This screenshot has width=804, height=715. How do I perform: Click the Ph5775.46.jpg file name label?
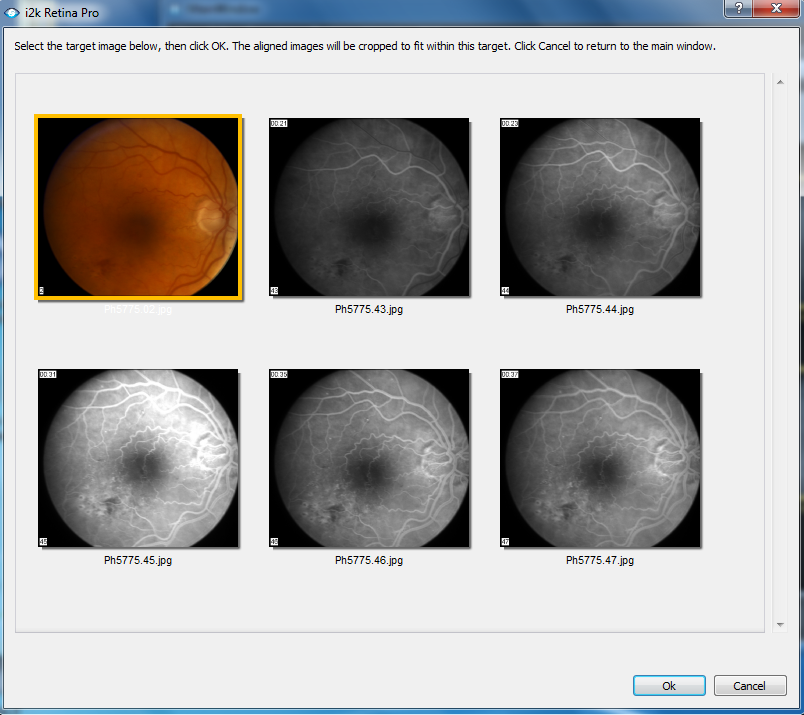369,560
